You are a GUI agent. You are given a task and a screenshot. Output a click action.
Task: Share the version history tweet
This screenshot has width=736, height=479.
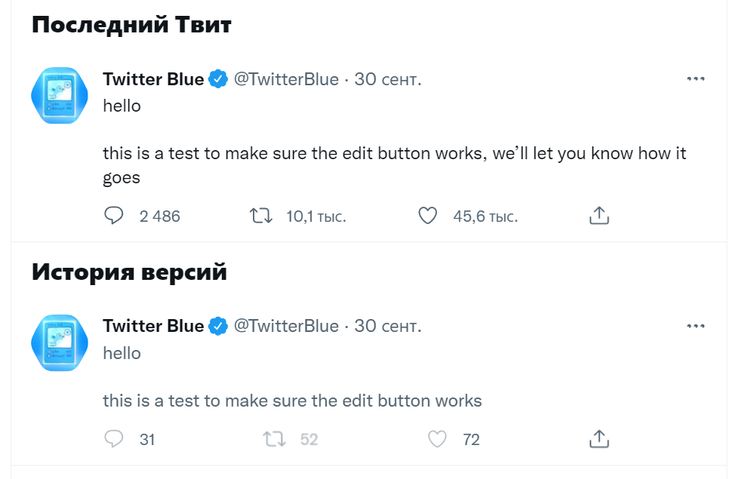click(x=599, y=438)
